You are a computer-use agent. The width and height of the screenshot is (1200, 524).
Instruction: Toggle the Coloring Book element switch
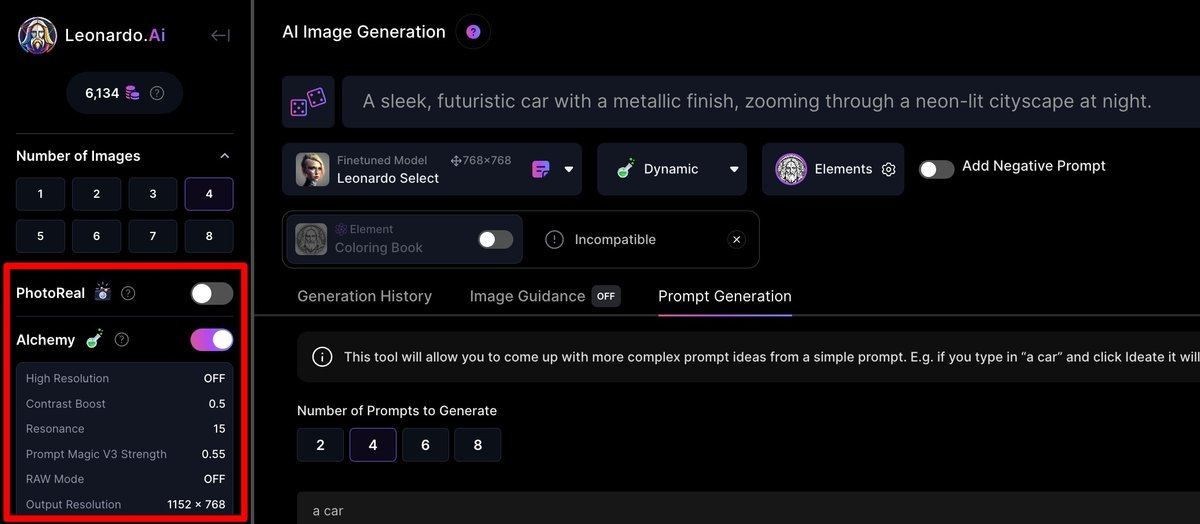click(495, 240)
